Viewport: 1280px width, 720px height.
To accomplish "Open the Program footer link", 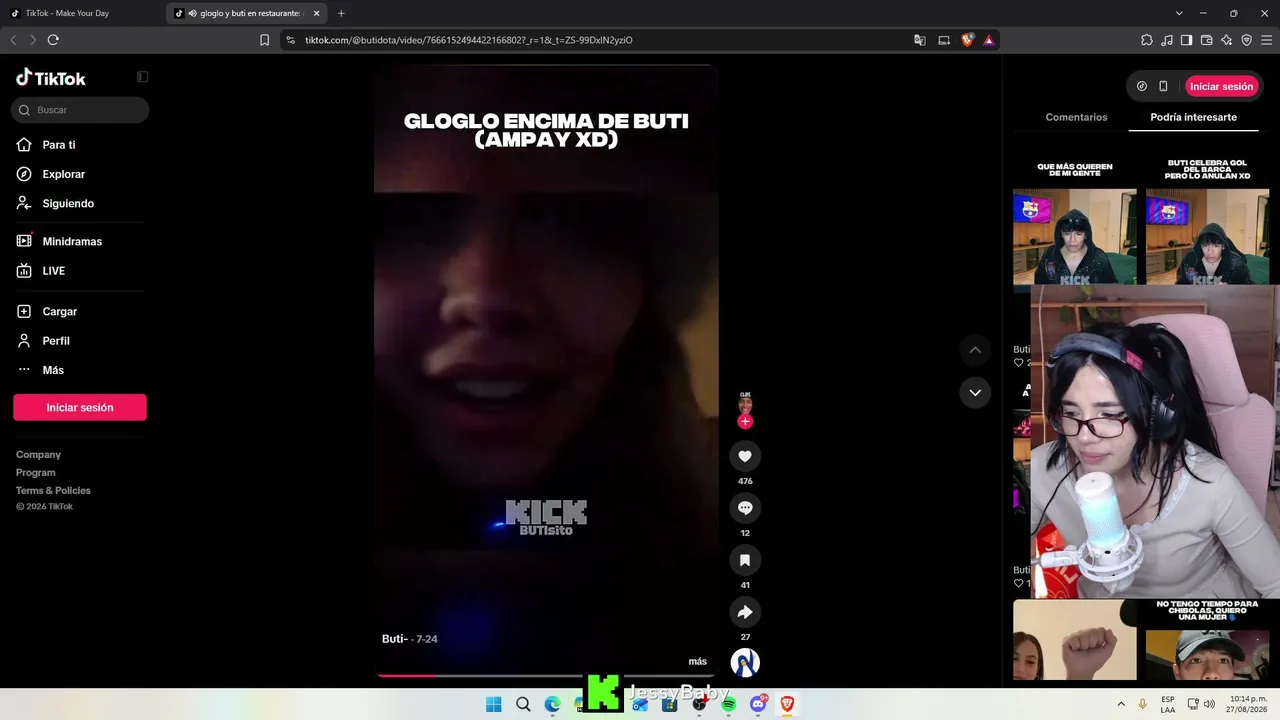I will (x=35, y=473).
